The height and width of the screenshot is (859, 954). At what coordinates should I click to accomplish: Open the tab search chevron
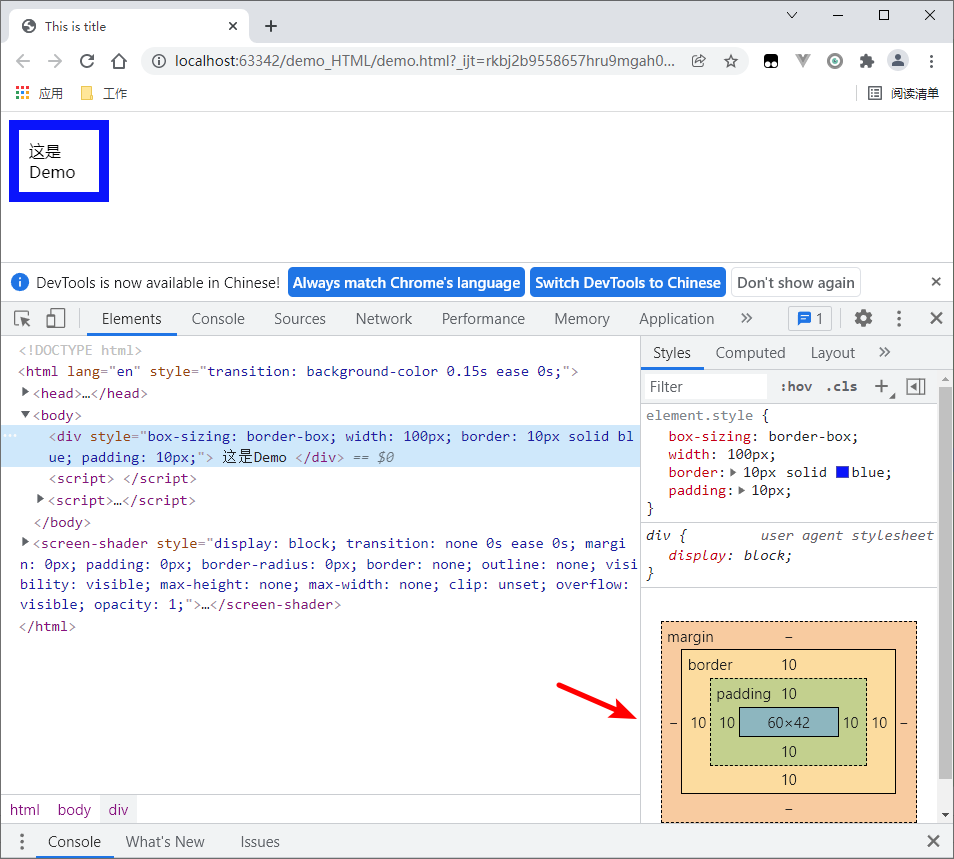(x=792, y=15)
